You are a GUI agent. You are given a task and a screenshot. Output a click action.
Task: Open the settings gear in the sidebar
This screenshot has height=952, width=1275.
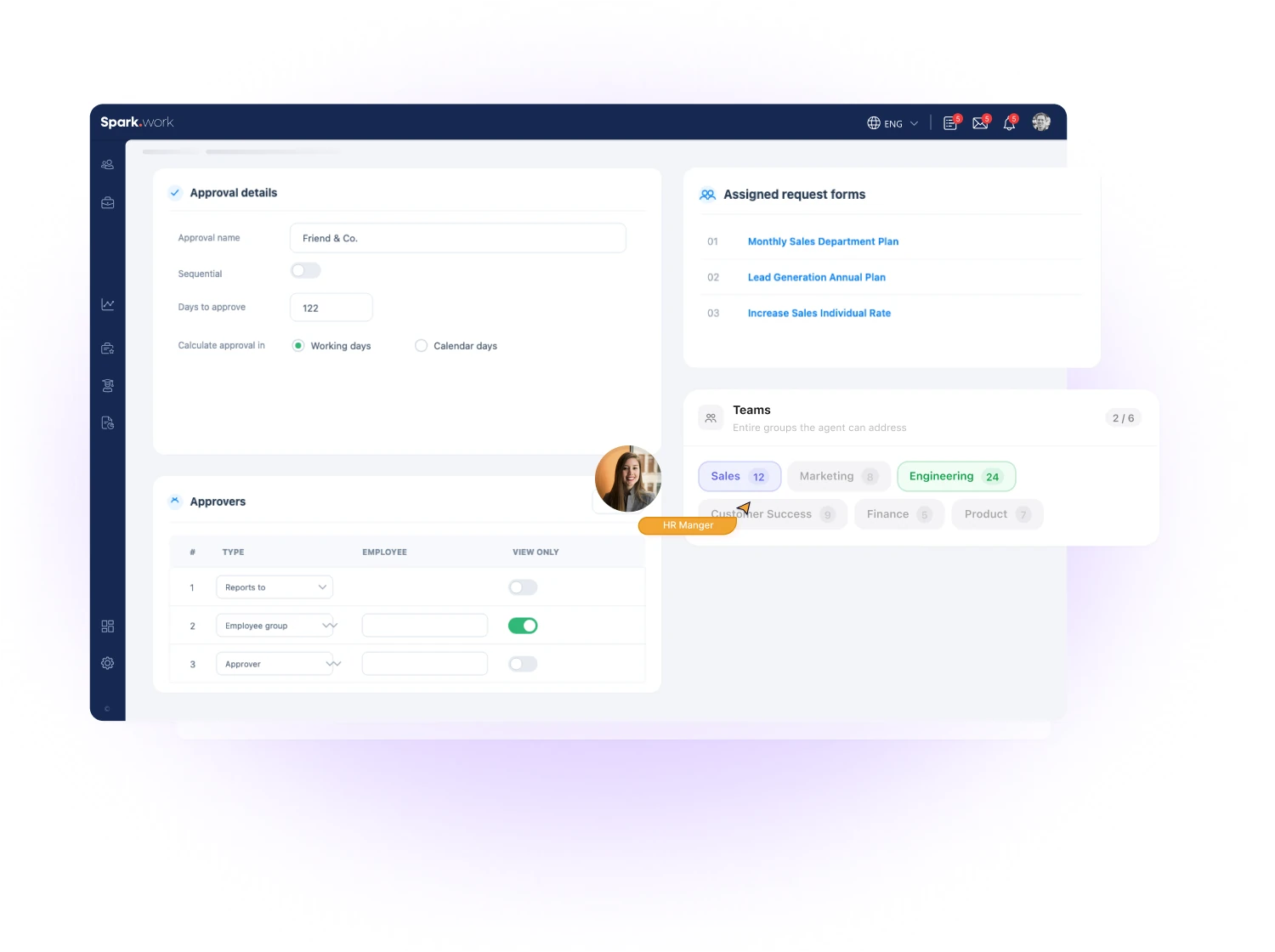click(107, 663)
